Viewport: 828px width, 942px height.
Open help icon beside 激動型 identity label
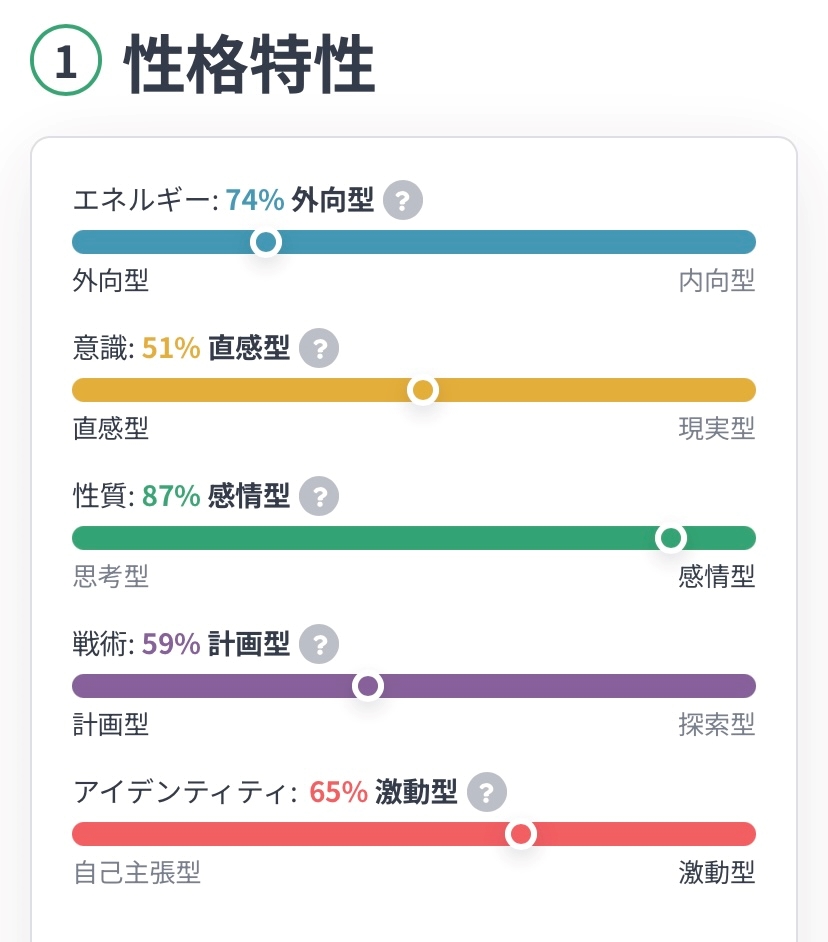coord(487,793)
